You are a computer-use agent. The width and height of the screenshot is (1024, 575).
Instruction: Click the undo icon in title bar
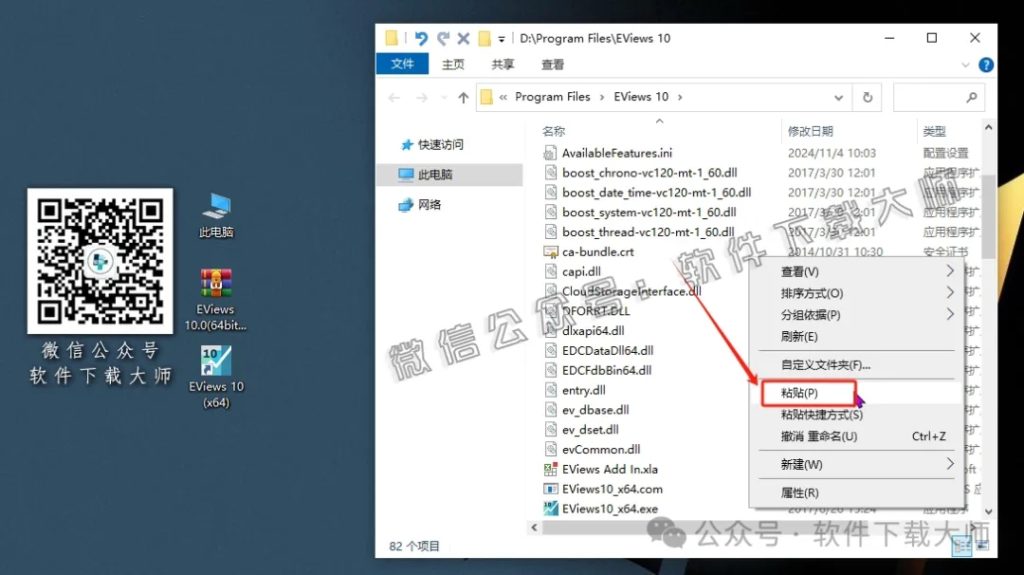tap(421, 39)
